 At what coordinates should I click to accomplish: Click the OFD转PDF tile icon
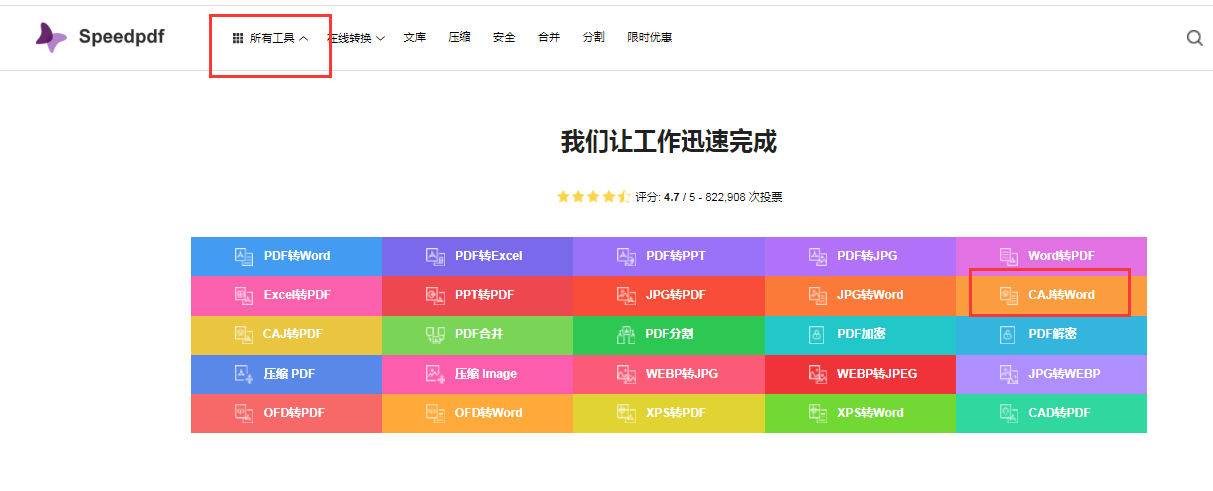coord(244,412)
